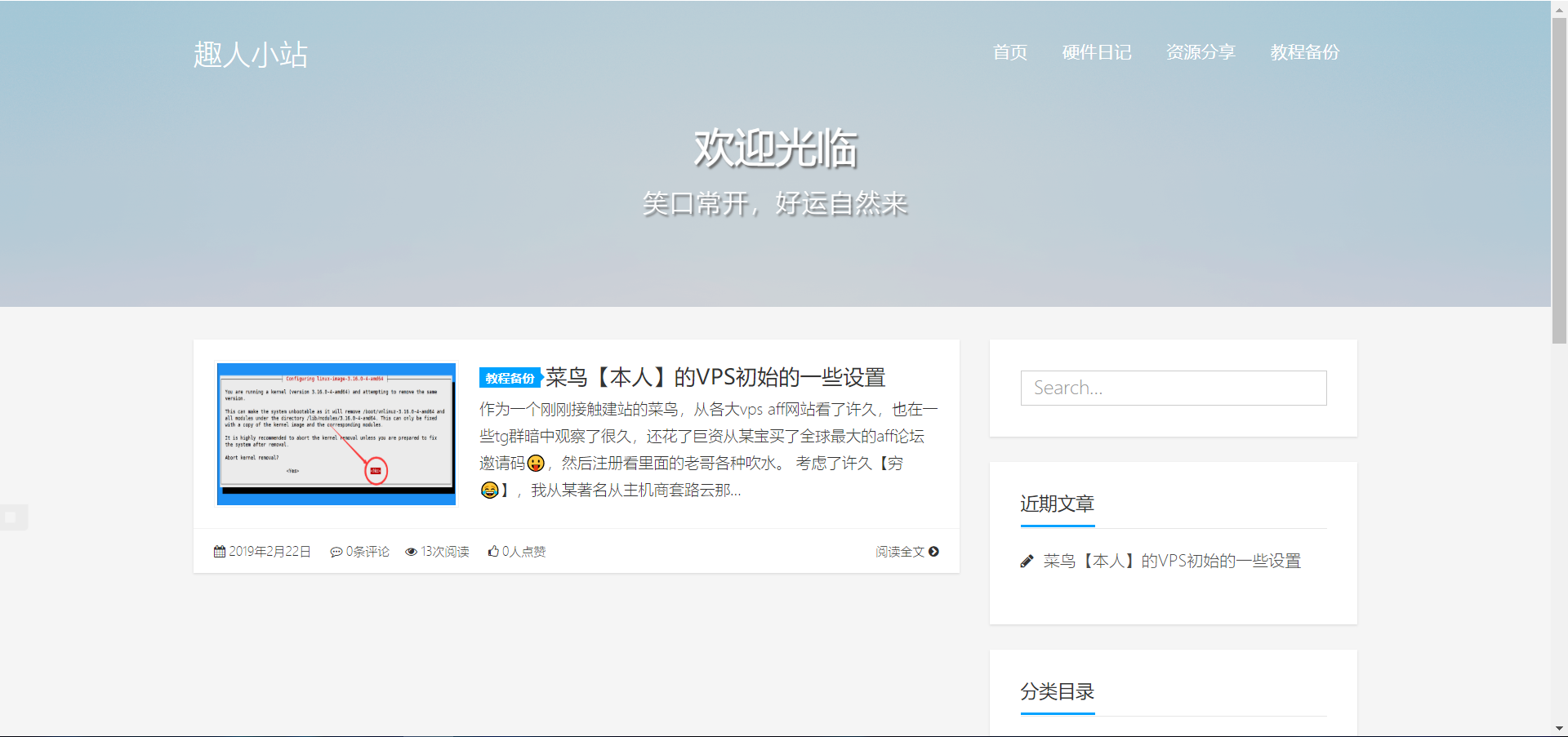Viewport: 1568px width, 737px height.
Task: Click the small widget on left page edge
Action: 11,517
